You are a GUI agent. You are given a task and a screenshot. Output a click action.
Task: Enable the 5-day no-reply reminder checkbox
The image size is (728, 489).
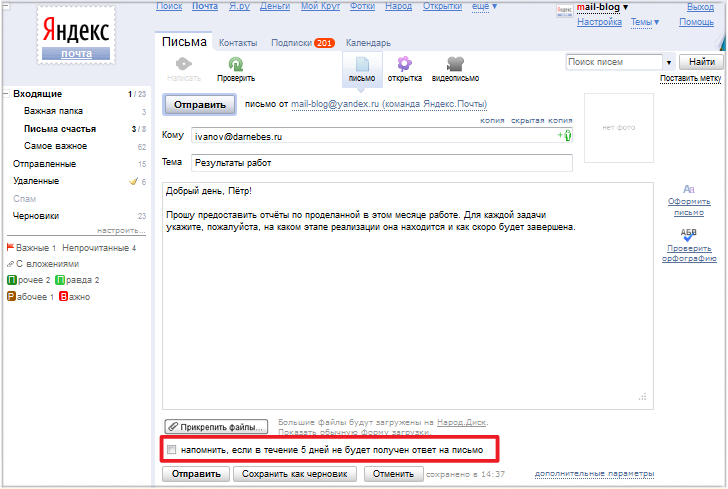pos(172,450)
